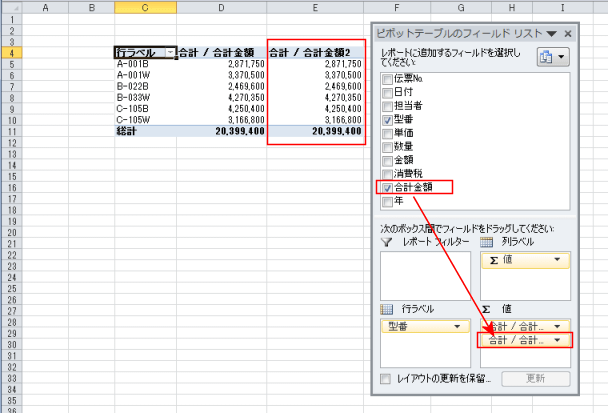Click the 更新 button
608x413 pixels.
pyautogui.click(x=535, y=379)
